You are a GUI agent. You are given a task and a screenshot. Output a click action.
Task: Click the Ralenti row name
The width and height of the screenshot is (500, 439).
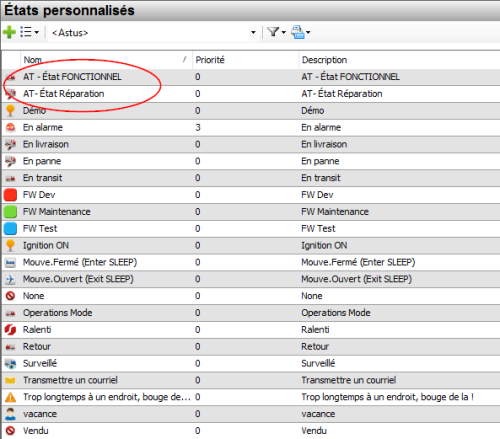coord(37,330)
